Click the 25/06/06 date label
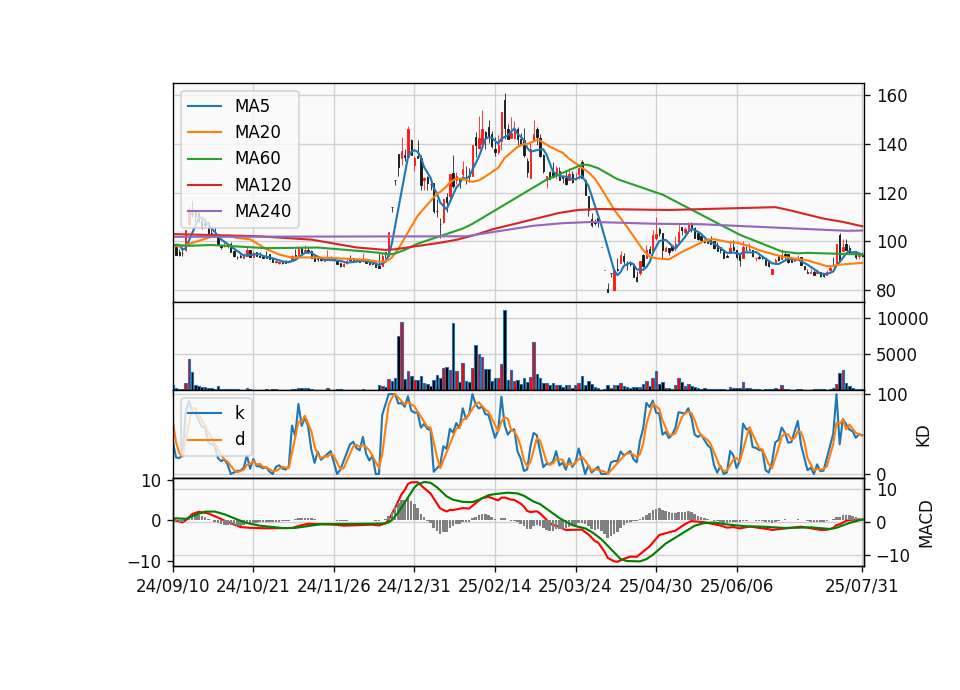The height and width of the screenshot is (690, 960). point(737,586)
